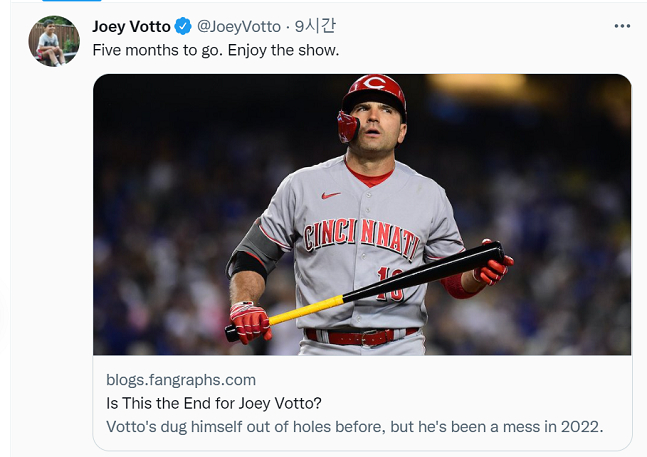Click the Joey Votto display name
Viewport: 647px width, 457px height.
131,27
